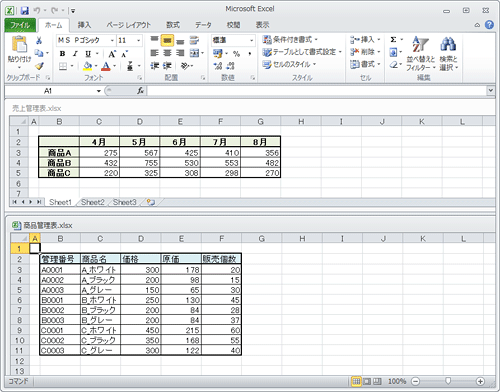The width and height of the screenshot is (500, 392).
Task: Click the accounting number format icon
Action: pos(218,53)
